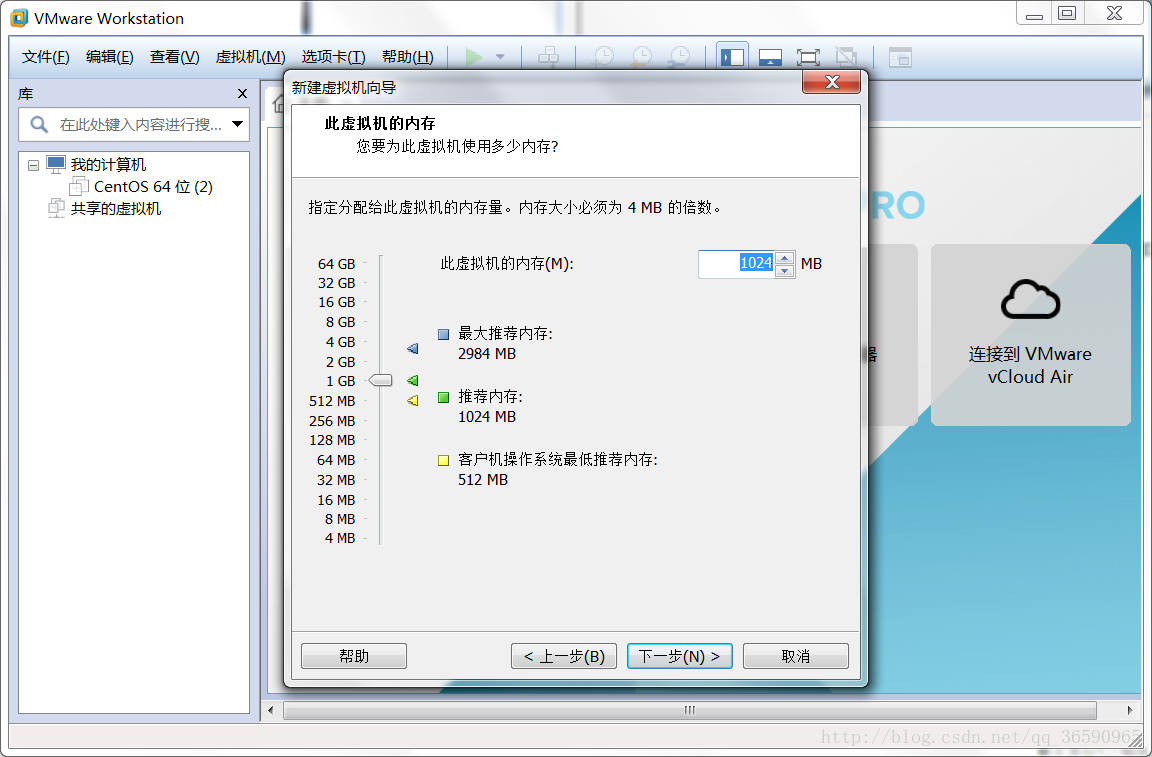This screenshot has width=1152, height=757.
Task: Click the yellow minimum memory marker
Action: point(413,401)
